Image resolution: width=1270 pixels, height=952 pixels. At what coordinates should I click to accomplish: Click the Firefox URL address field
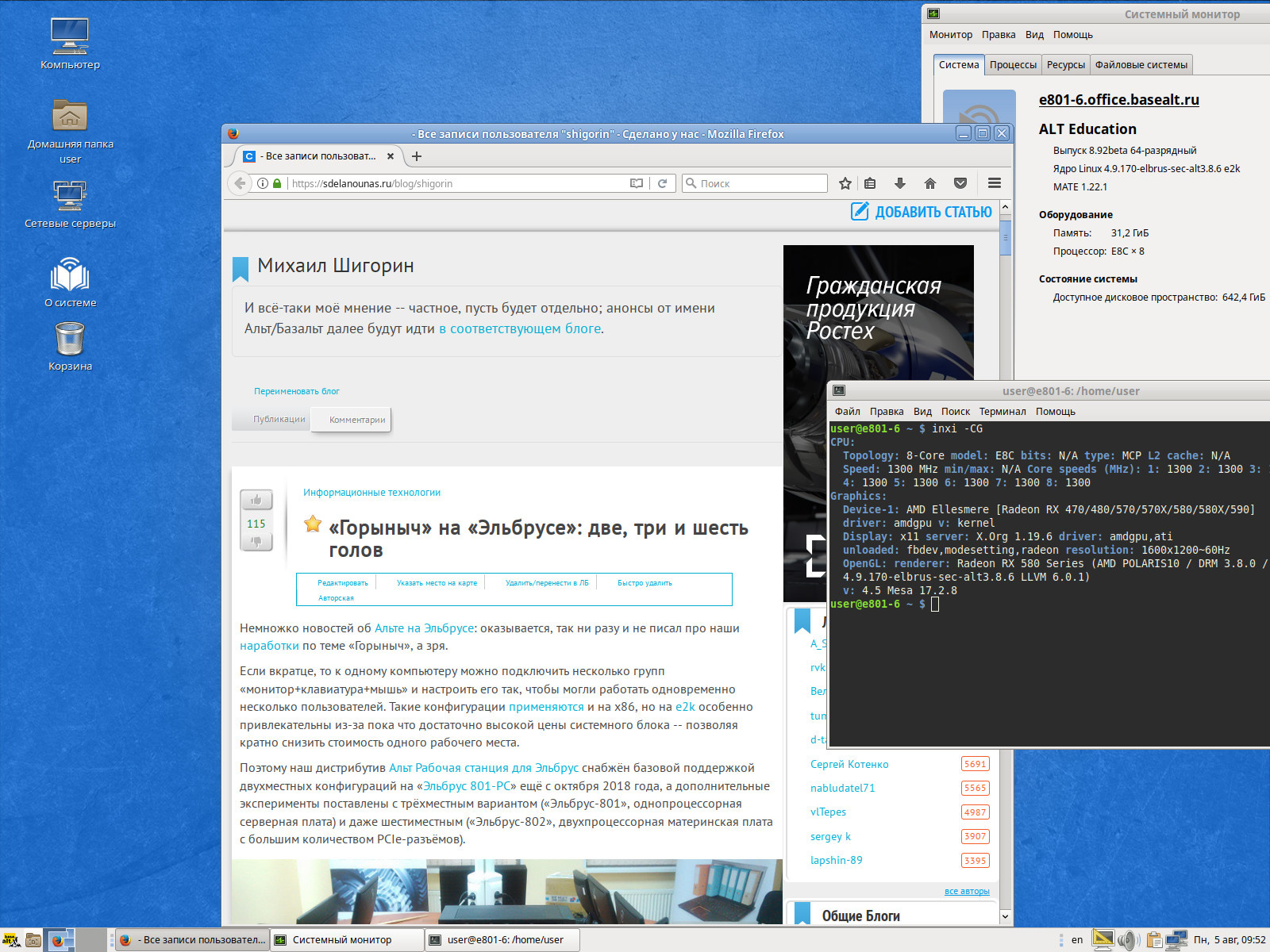[x=458, y=183]
